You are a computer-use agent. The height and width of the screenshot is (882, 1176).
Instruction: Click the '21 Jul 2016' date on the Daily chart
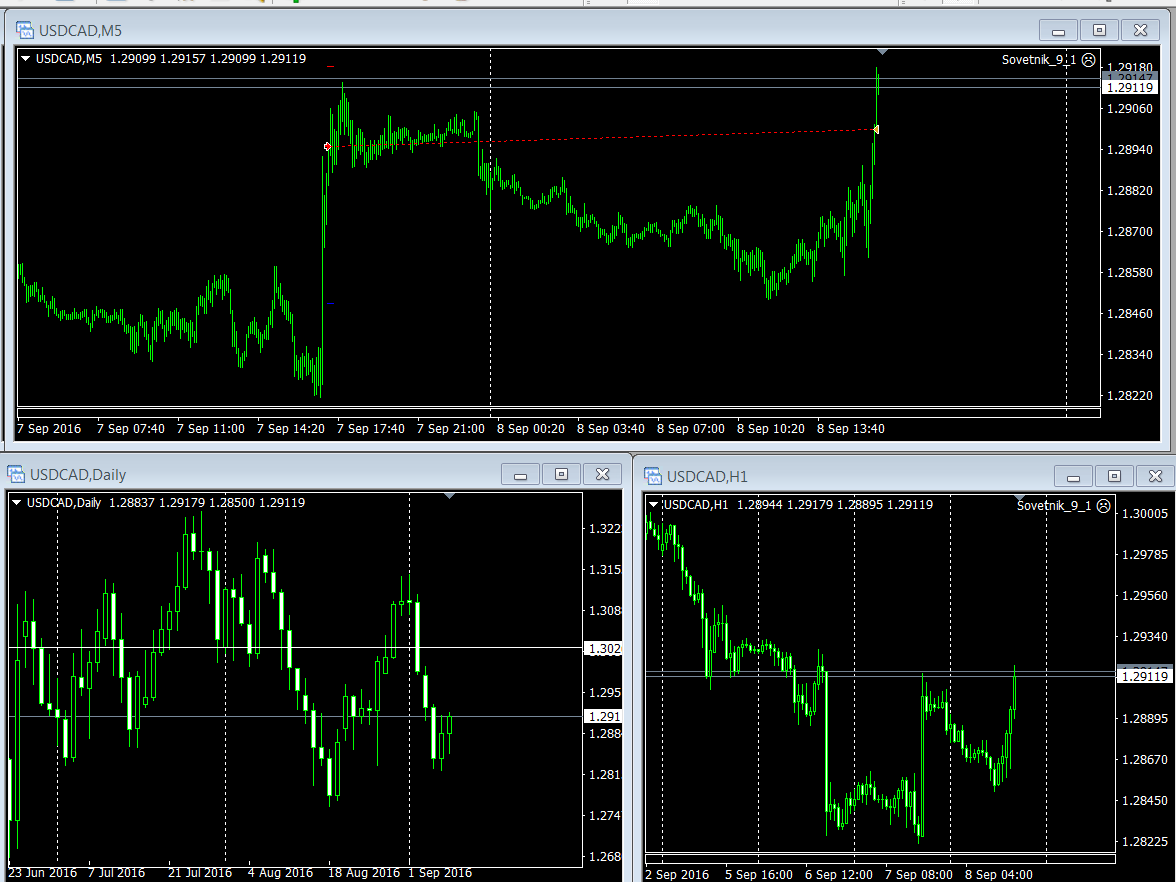point(200,873)
